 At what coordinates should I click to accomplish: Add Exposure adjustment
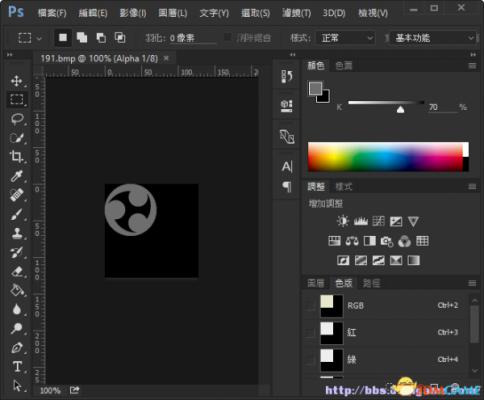click(396, 221)
